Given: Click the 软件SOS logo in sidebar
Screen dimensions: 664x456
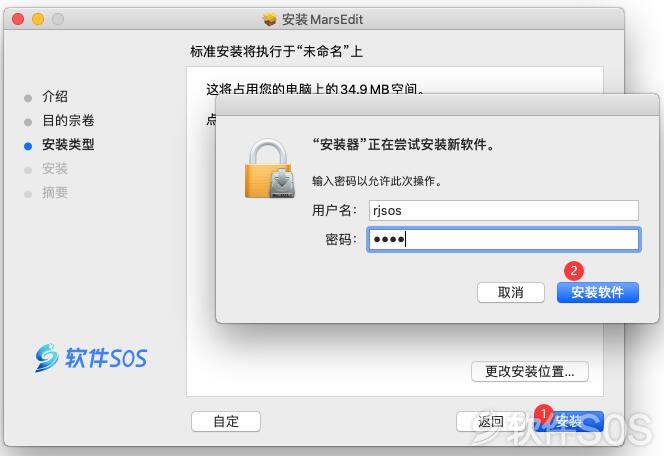Looking at the screenshot, I should click(x=91, y=358).
